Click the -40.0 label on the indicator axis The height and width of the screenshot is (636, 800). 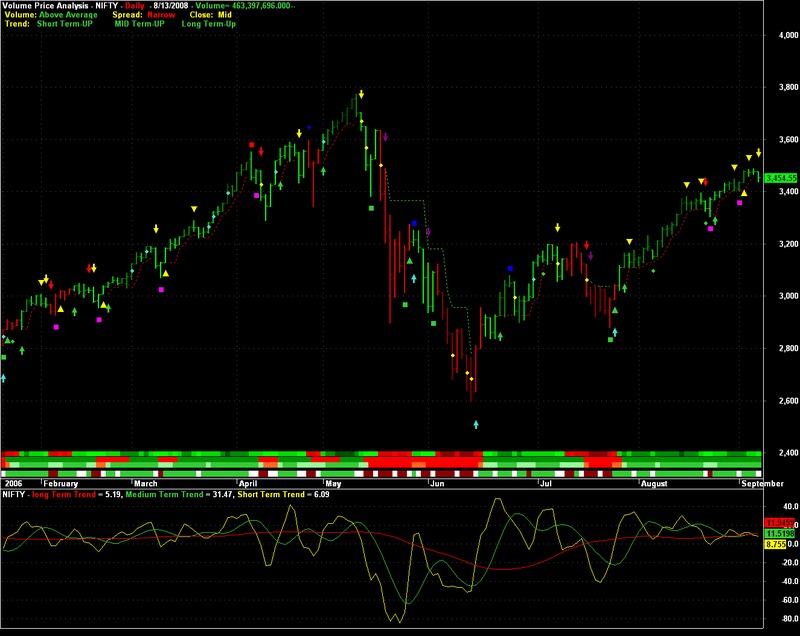pos(790,581)
